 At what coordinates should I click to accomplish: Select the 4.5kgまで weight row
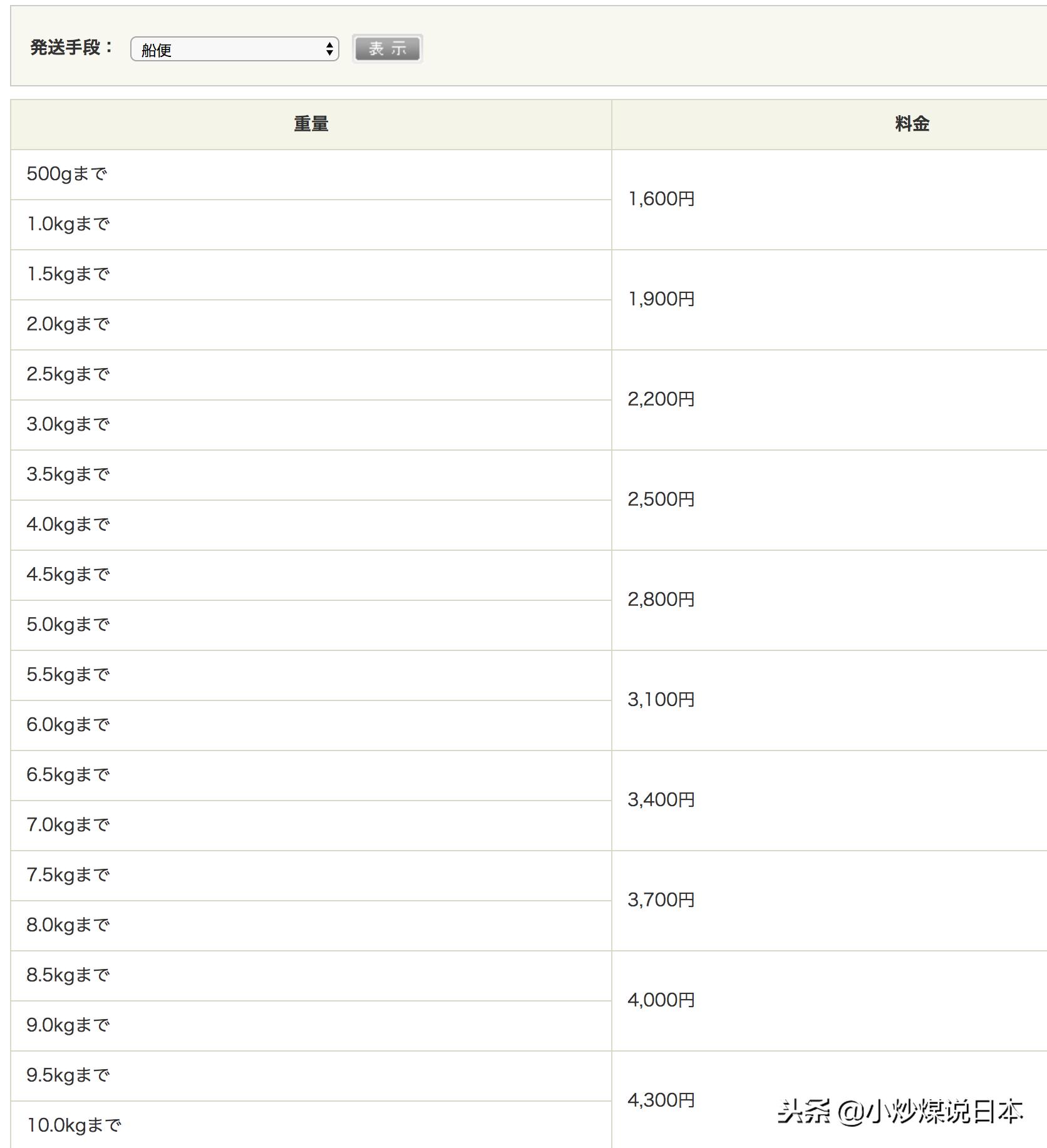click(x=68, y=575)
